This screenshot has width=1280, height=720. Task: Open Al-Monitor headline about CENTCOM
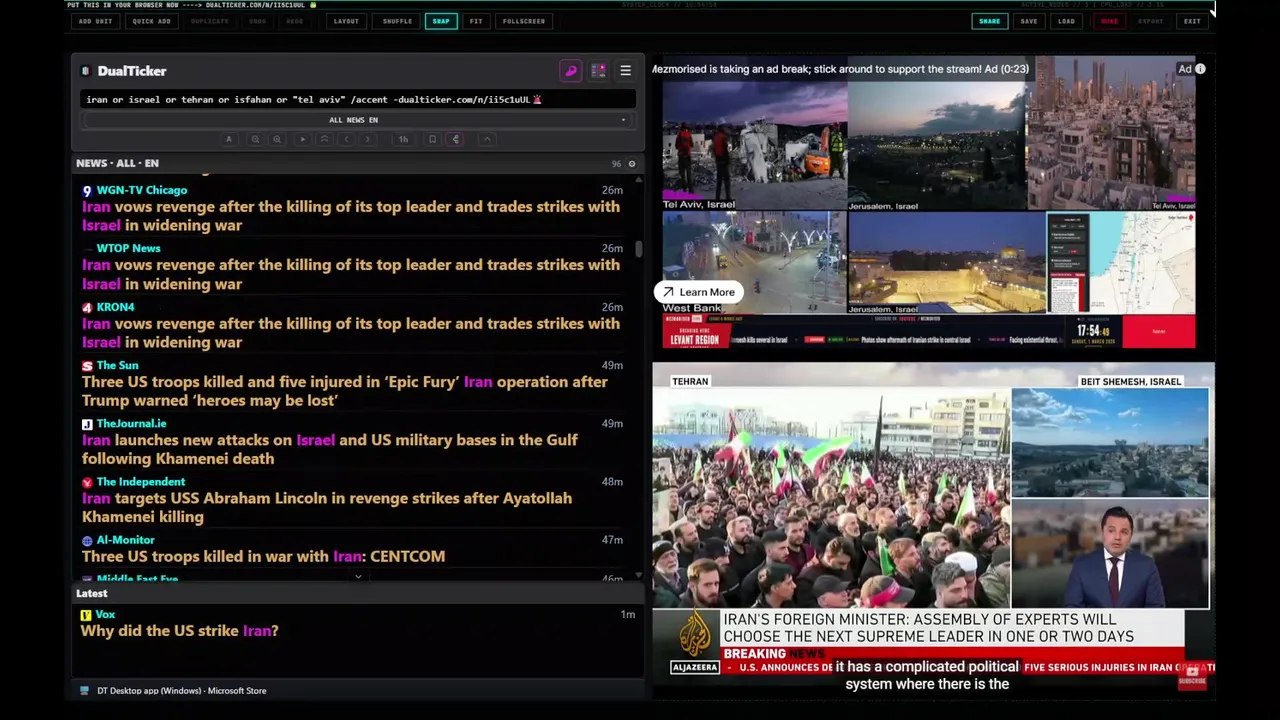point(263,556)
